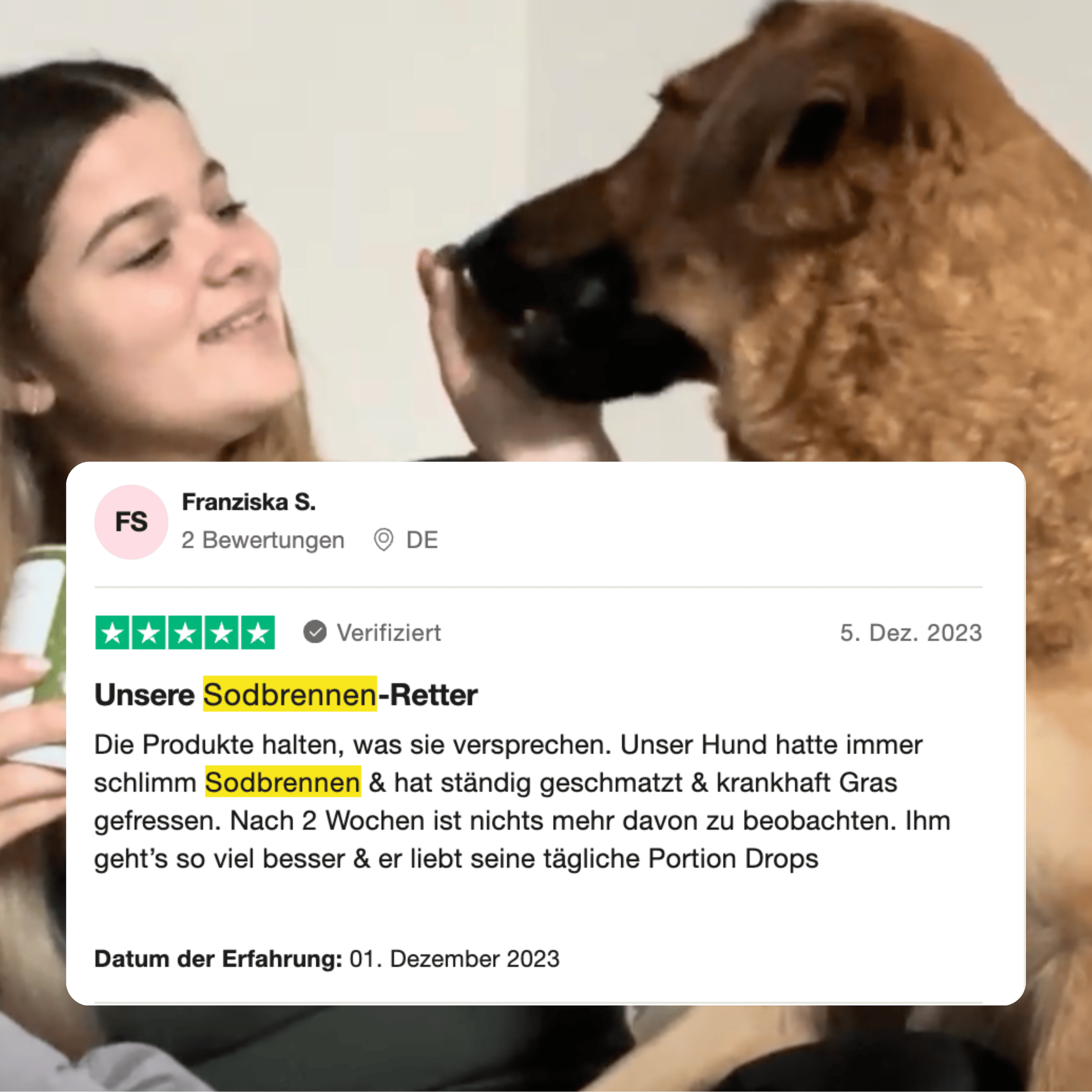Click the pink FS avatar circle

pyautogui.click(x=131, y=522)
